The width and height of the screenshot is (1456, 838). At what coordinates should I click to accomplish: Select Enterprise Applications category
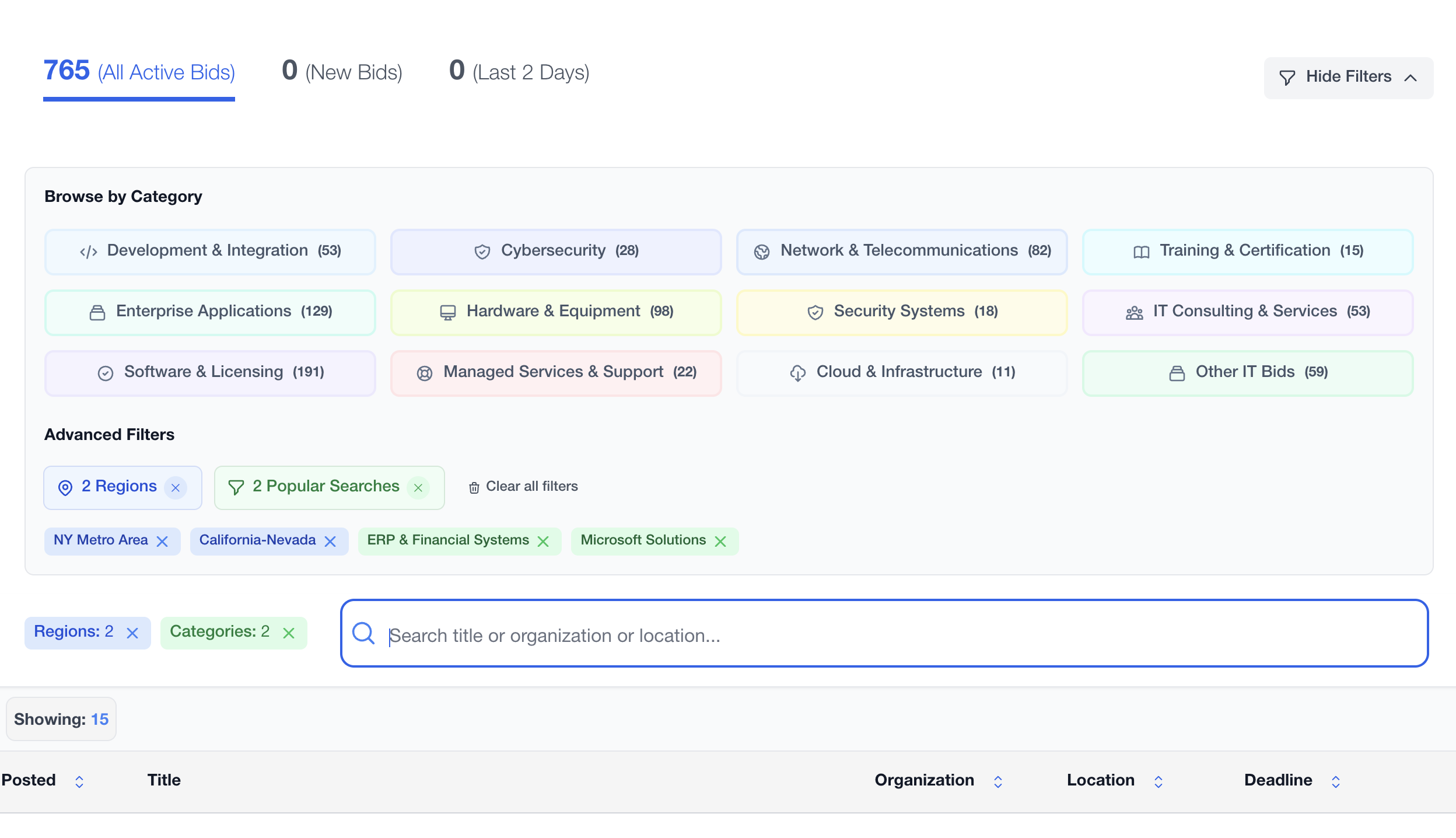click(x=210, y=312)
